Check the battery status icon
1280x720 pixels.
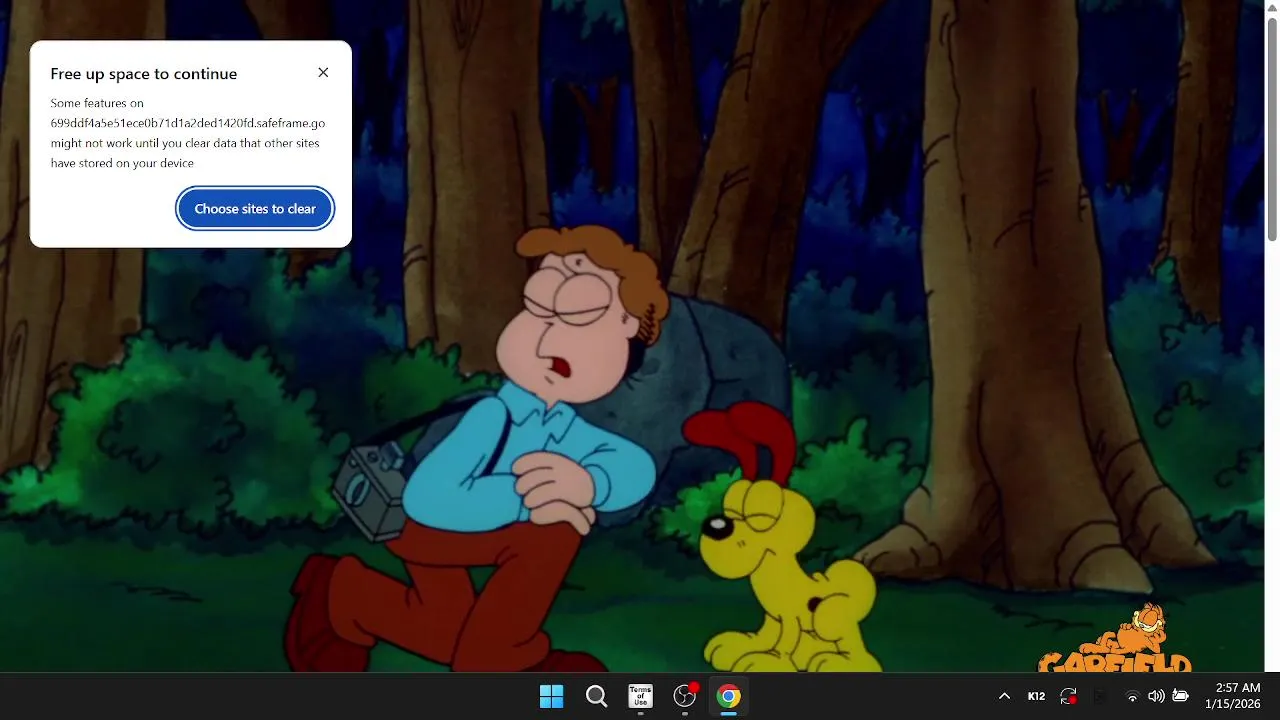(1180, 697)
